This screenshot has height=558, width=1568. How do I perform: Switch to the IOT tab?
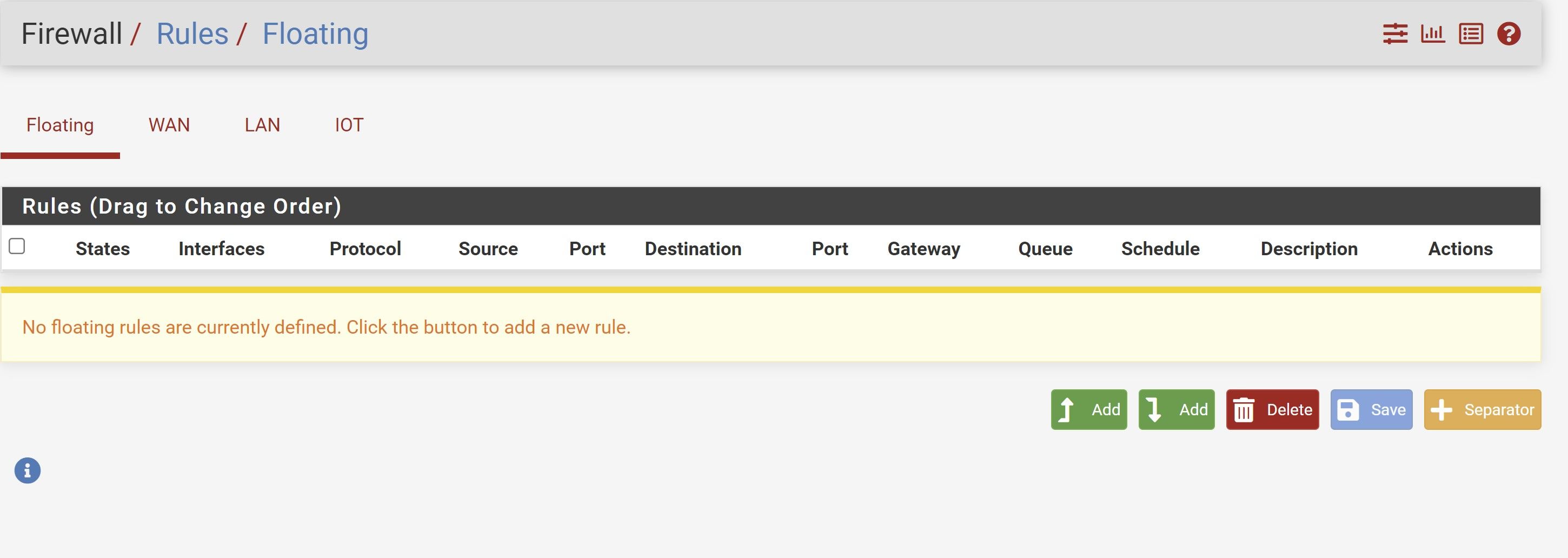(x=349, y=125)
